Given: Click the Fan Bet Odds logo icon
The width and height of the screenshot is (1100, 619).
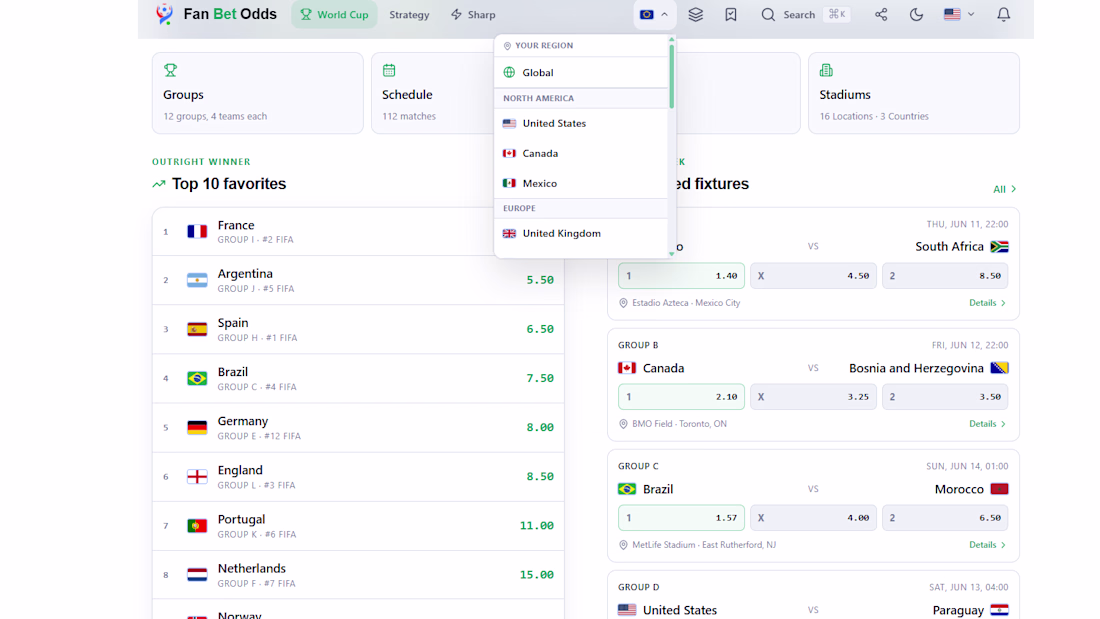Looking at the screenshot, I should 164,14.
